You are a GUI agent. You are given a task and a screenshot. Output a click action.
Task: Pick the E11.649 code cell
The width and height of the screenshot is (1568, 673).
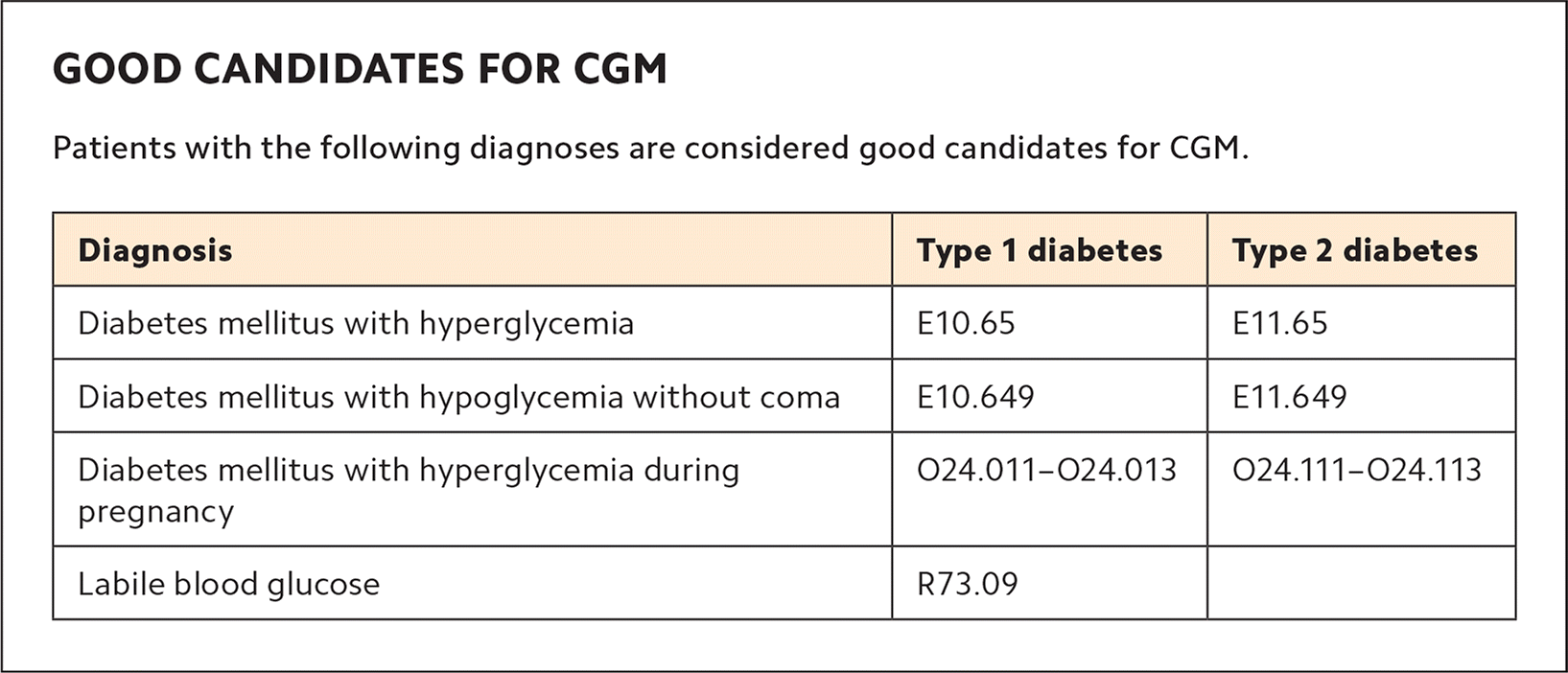point(1290,397)
